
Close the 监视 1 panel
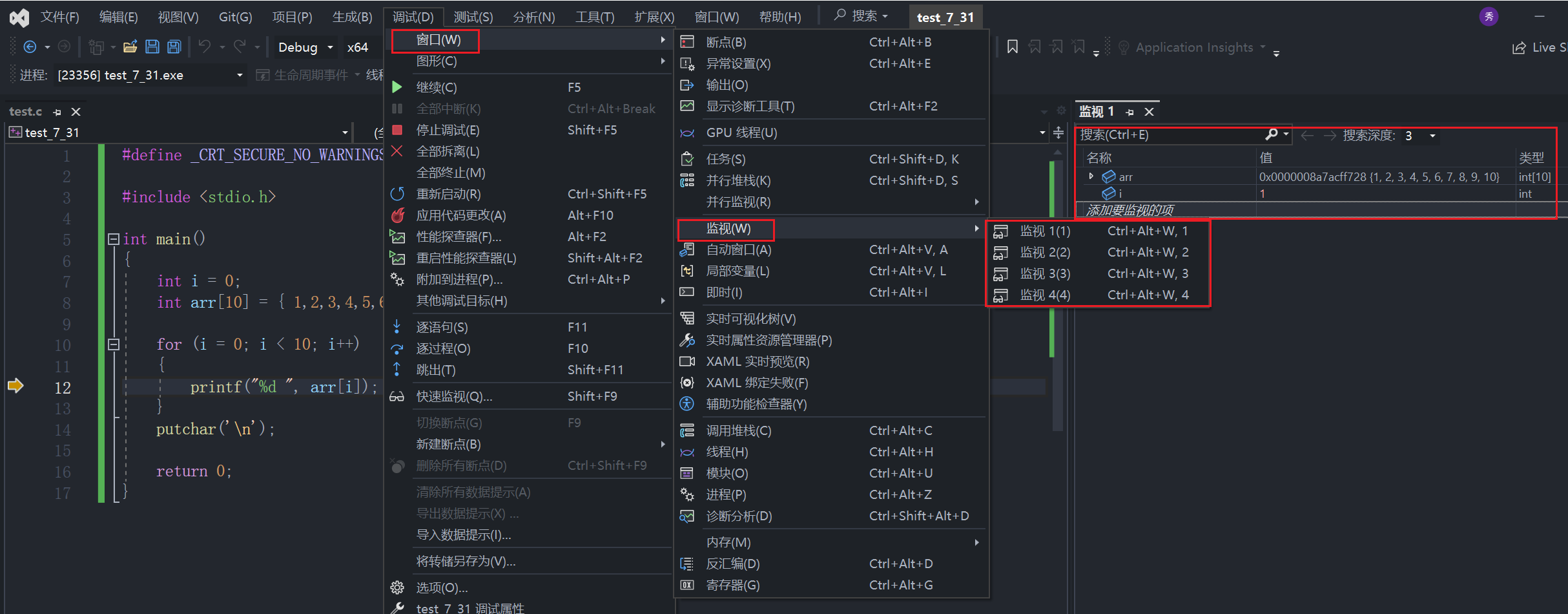(x=1149, y=112)
